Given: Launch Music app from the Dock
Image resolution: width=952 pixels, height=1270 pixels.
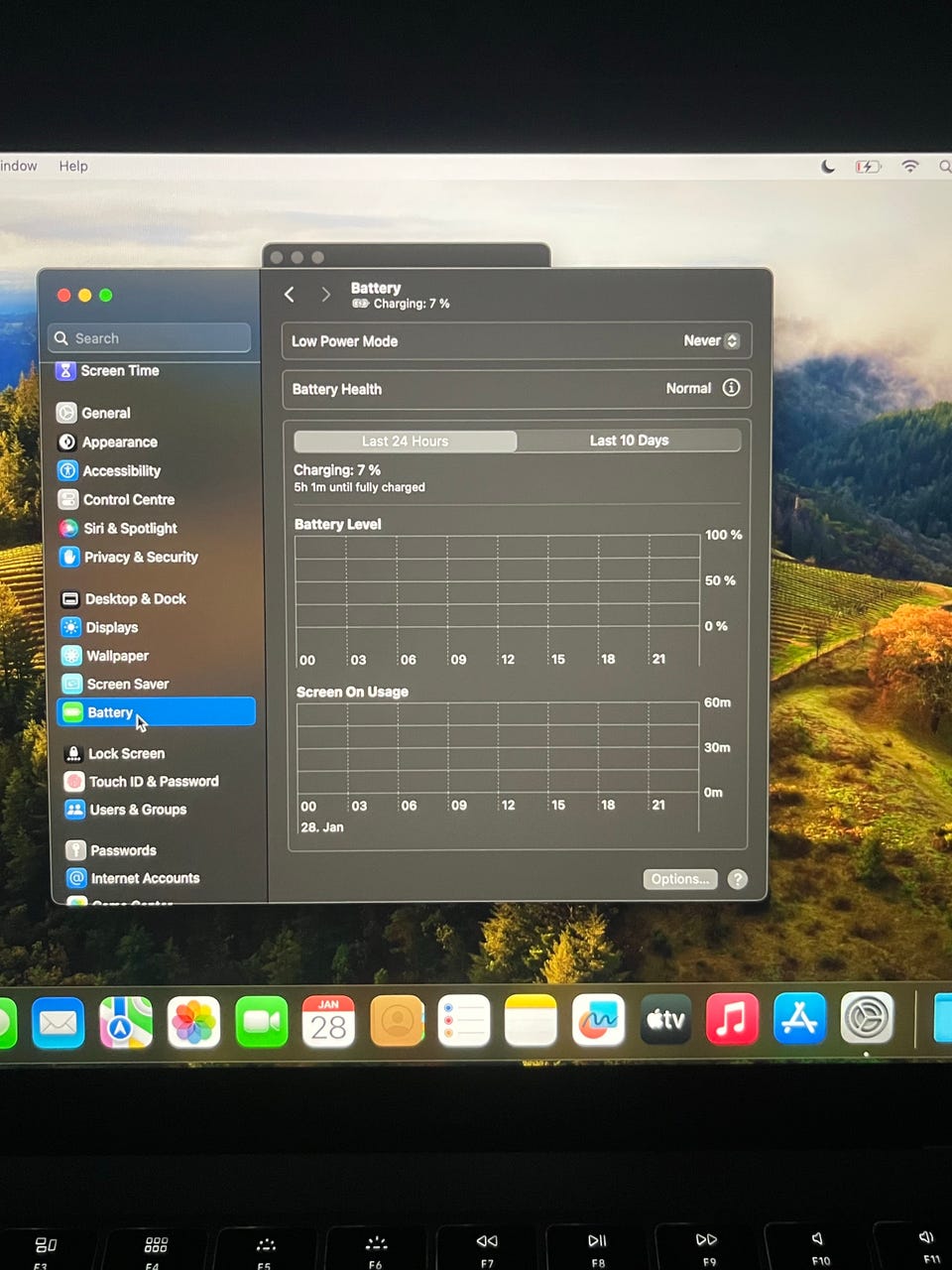Looking at the screenshot, I should 732,1020.
